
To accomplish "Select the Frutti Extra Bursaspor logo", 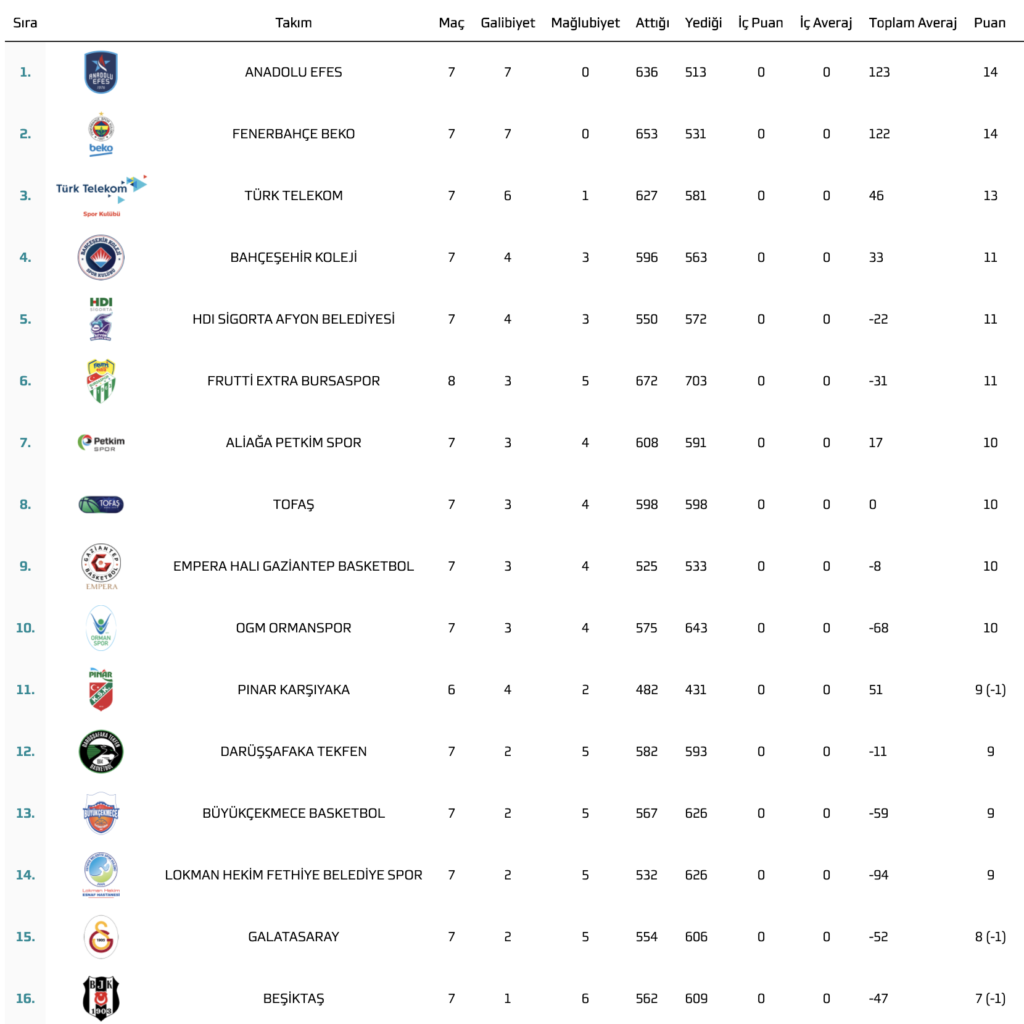I will coord(101,381).
